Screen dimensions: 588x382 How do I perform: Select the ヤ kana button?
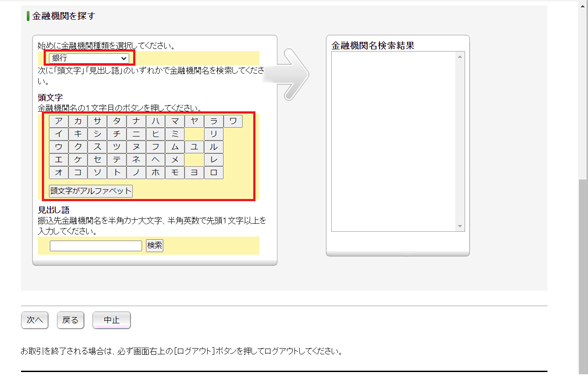point(194,121)
